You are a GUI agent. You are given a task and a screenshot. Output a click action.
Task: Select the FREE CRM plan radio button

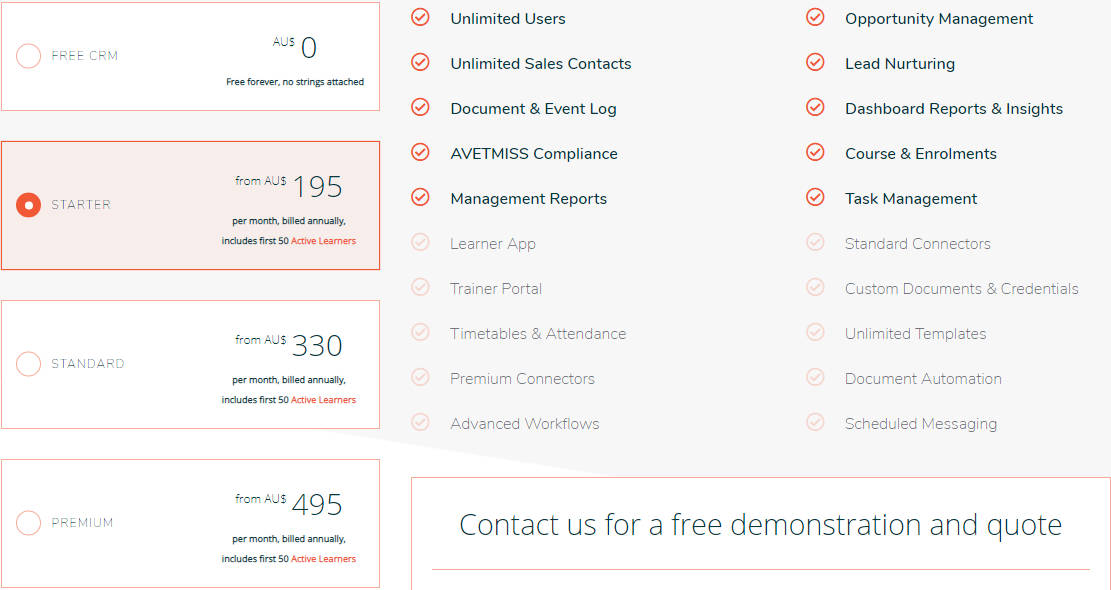[28, 56]
